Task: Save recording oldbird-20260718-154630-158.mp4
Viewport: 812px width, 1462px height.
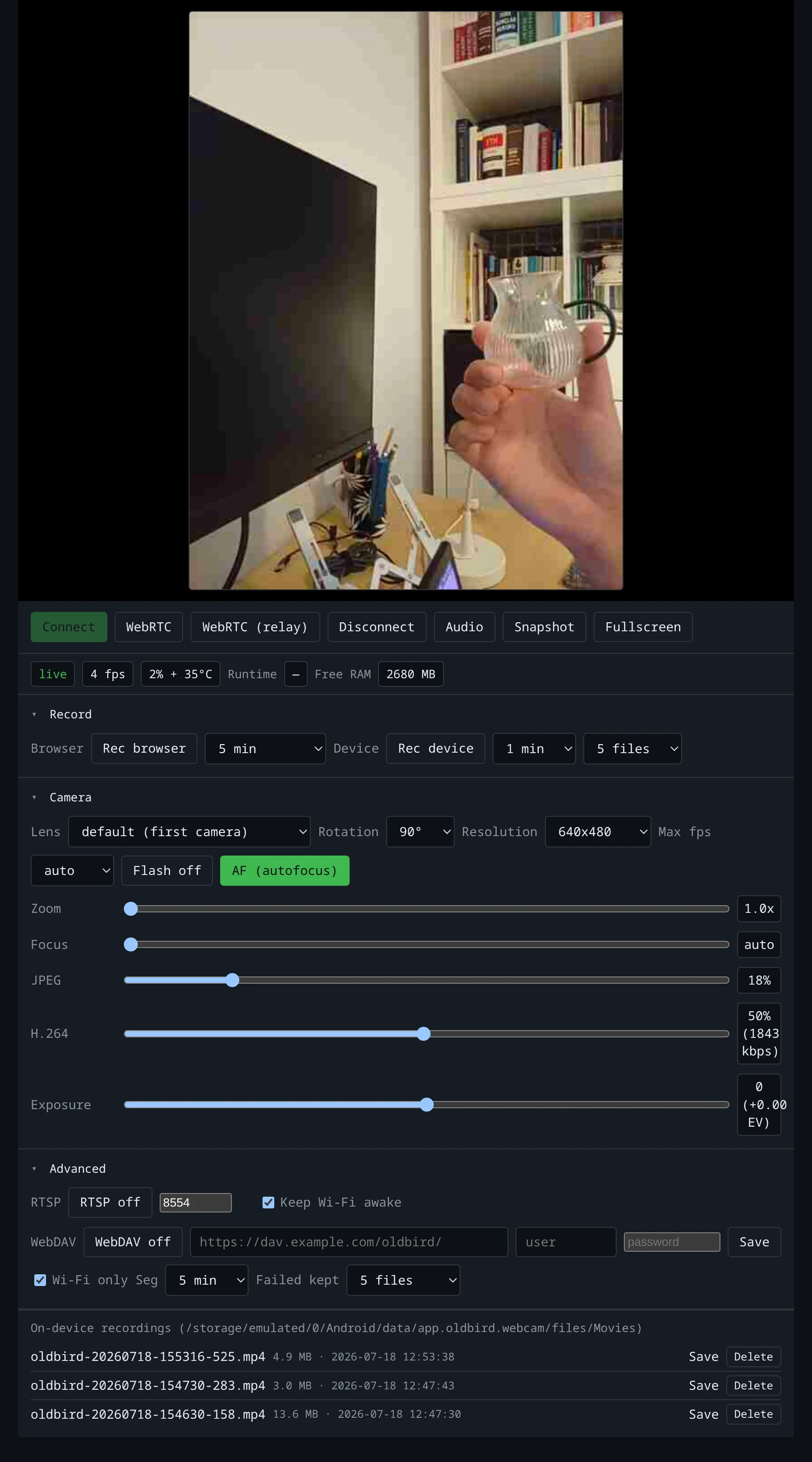Action: (x=704, y=1414)
